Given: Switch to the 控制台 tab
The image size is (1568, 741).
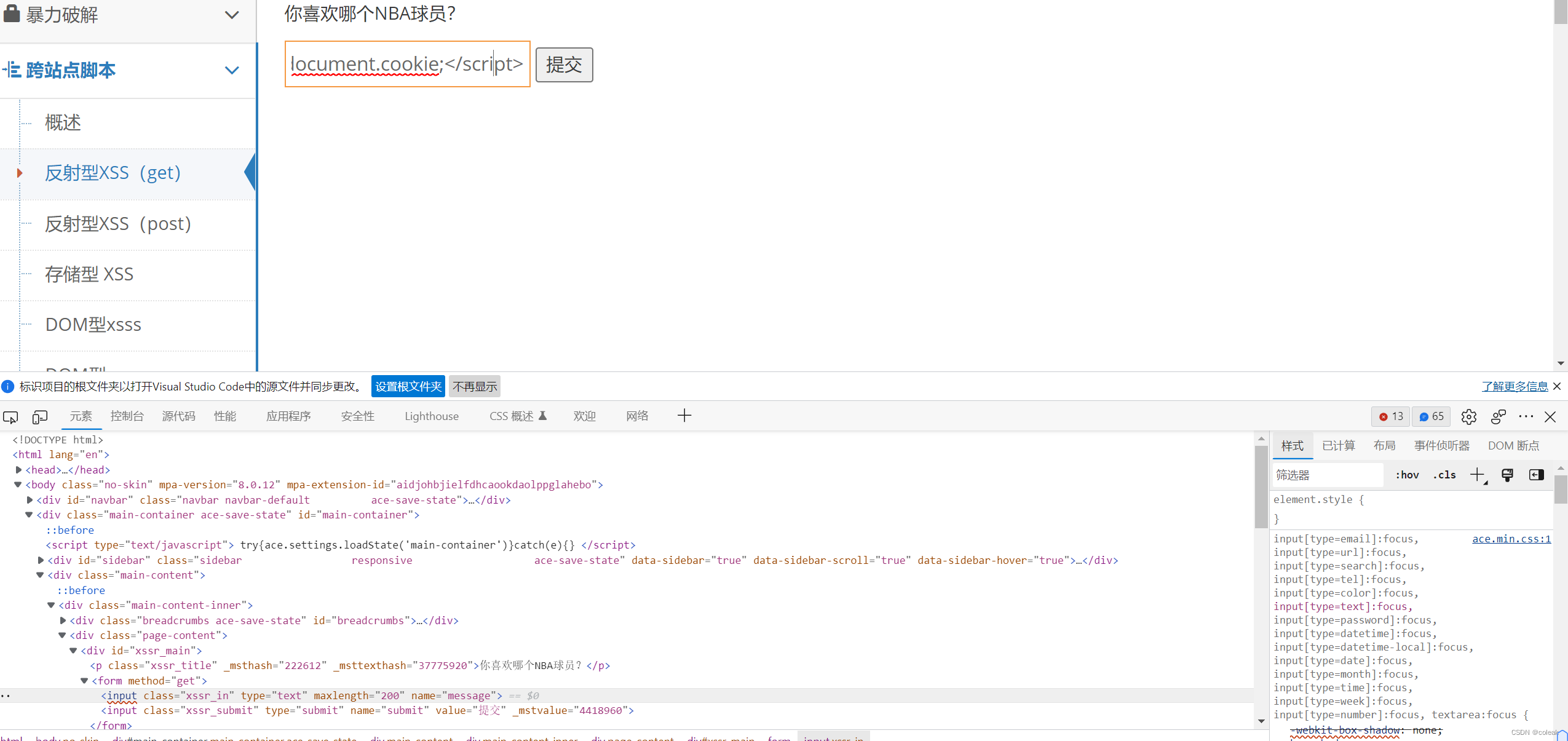Looking at the screenshot, I should click(x=127, y=416).
